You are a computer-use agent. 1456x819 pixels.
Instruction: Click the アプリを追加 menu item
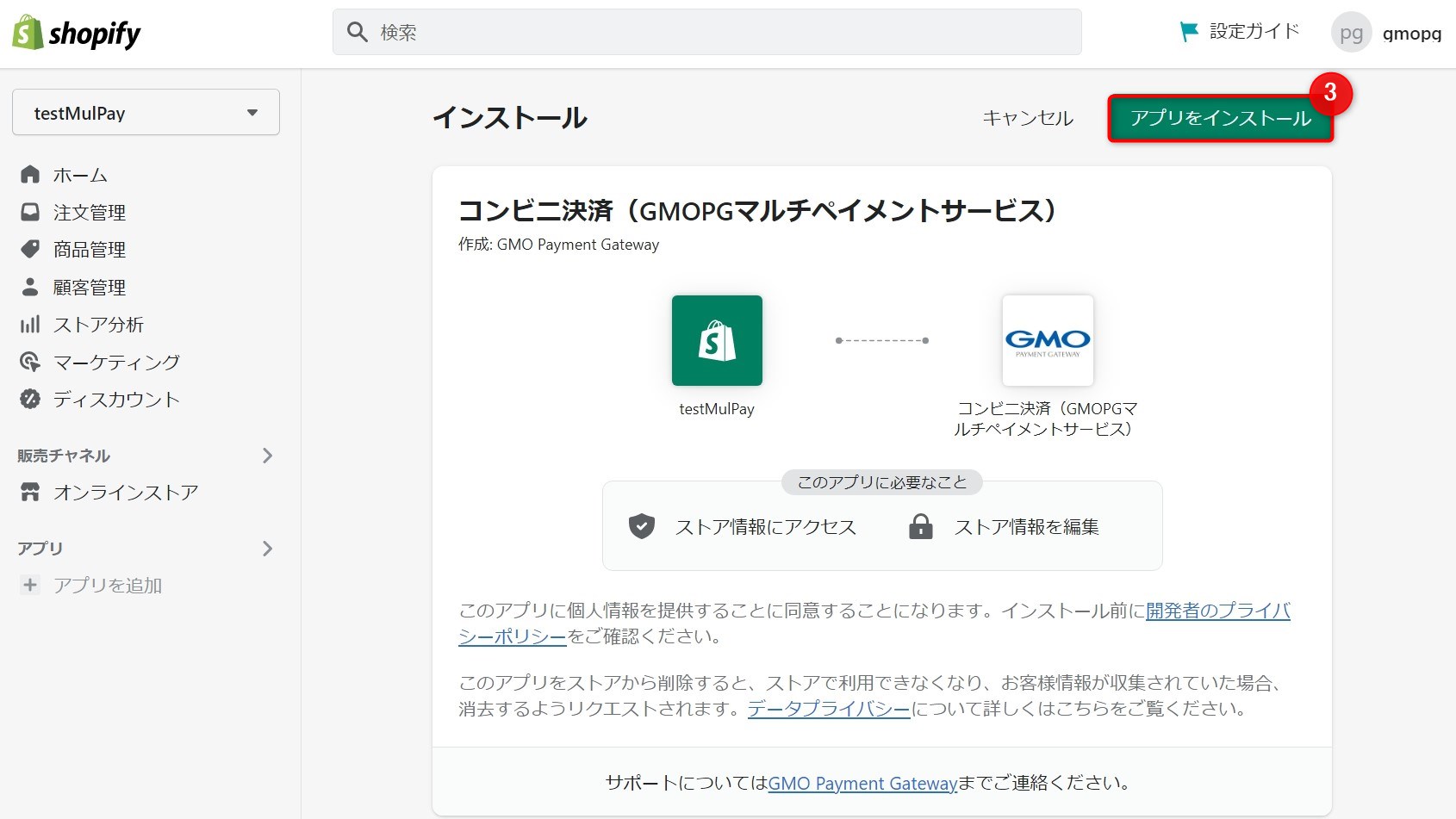click(x=103, y=585)
